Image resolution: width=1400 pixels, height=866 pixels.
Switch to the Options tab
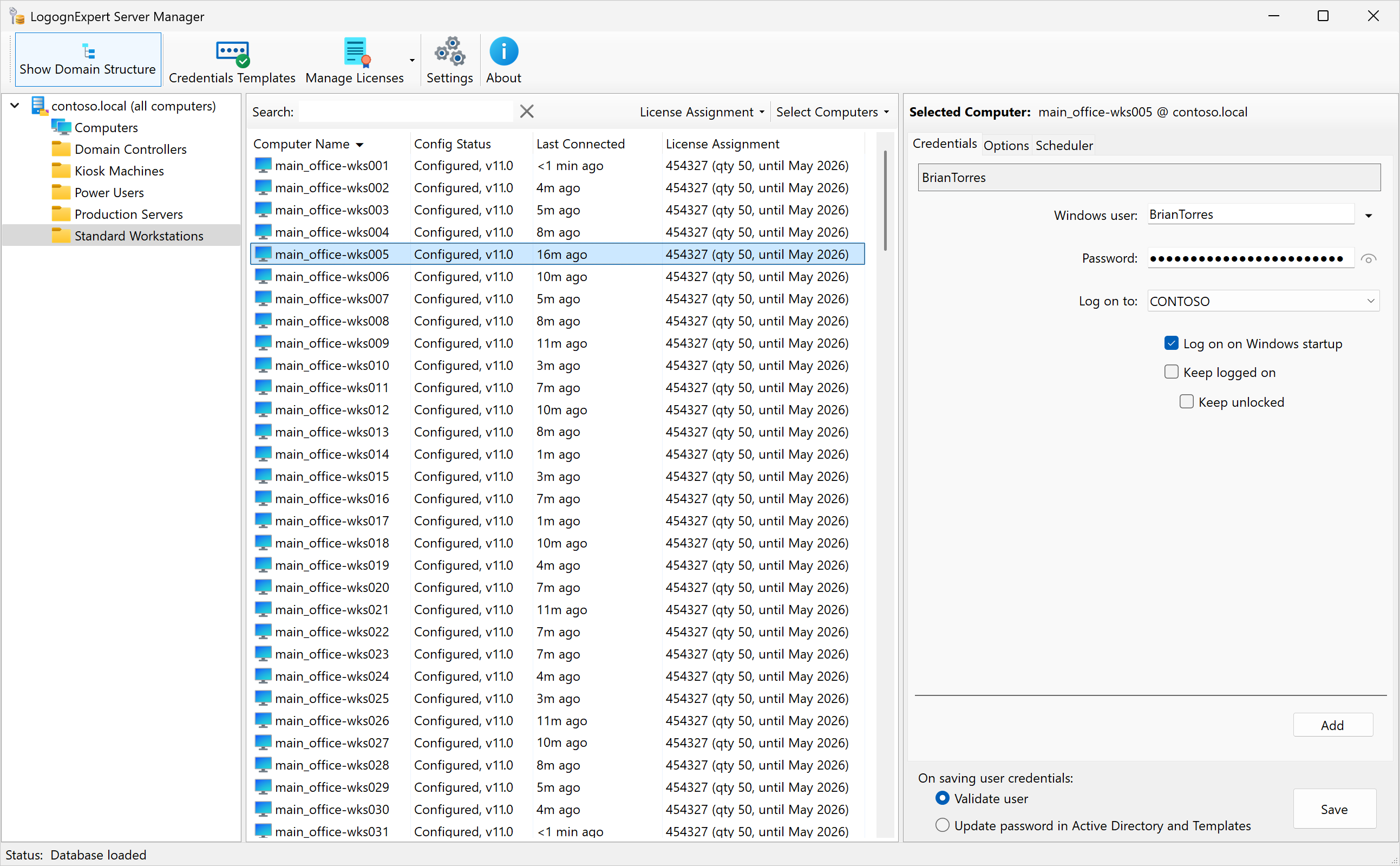(1006, 146)
